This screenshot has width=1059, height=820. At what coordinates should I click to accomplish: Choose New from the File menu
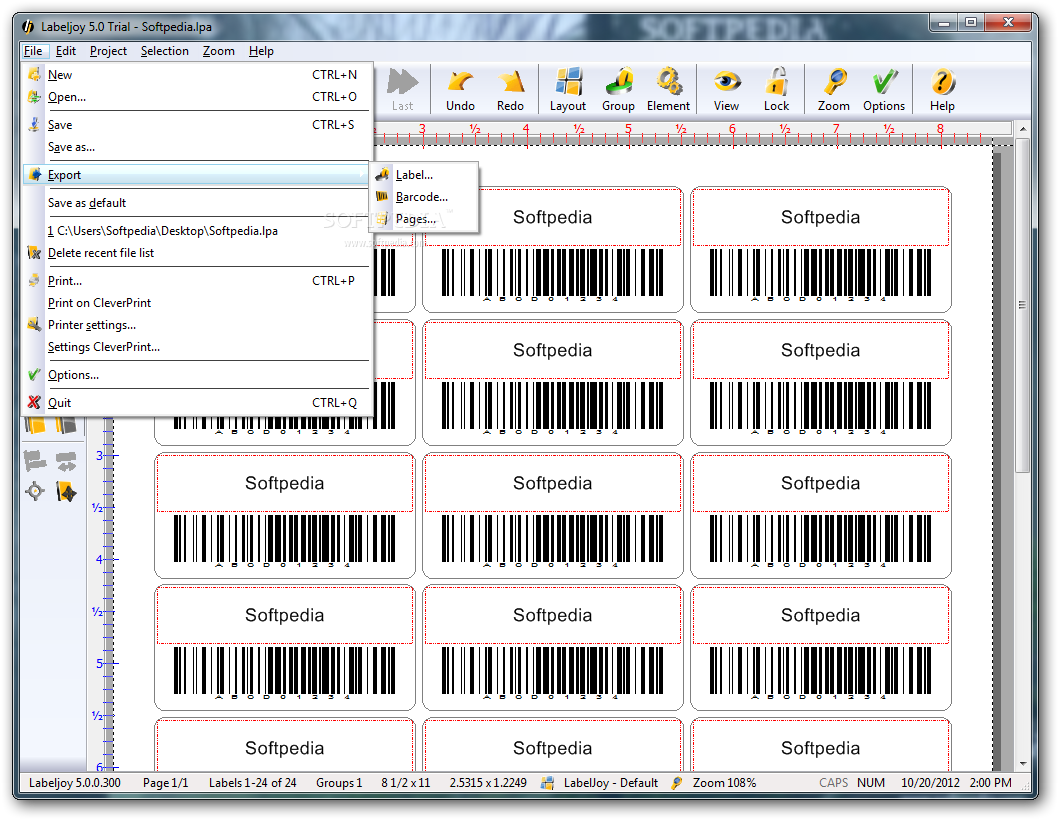click(197, 75)
